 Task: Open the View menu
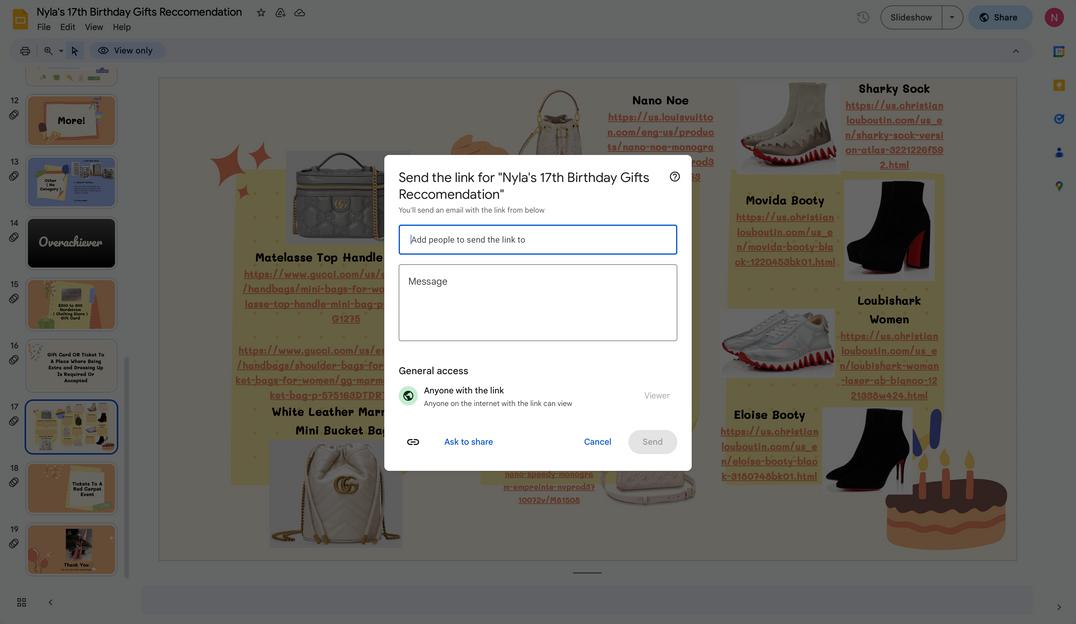94,27
